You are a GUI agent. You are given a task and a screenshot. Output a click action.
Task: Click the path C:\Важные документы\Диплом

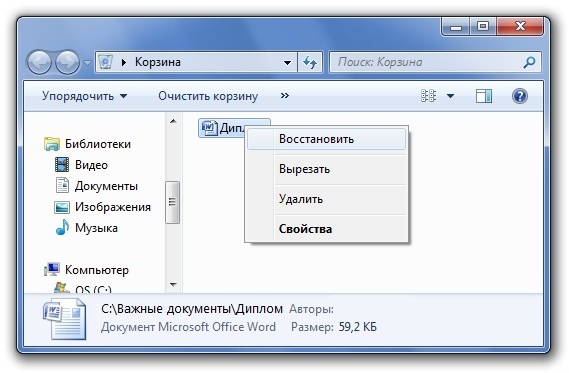coord(192,309)
